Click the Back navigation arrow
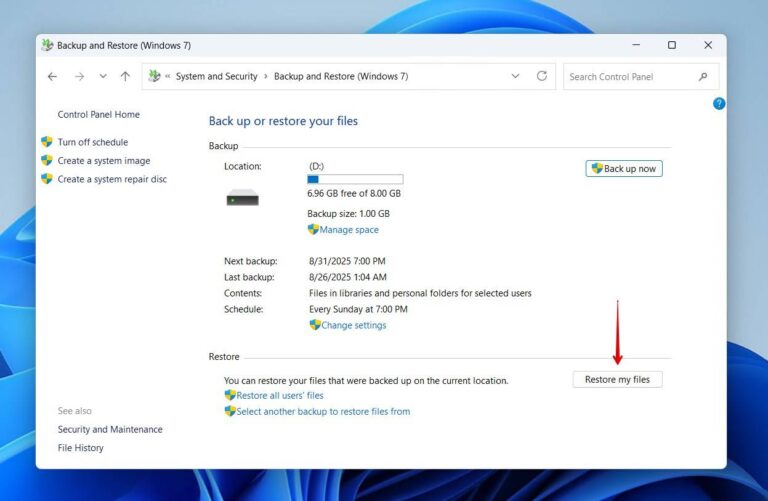This screenshot has height=501, width=768. click(x=52, y=76)
